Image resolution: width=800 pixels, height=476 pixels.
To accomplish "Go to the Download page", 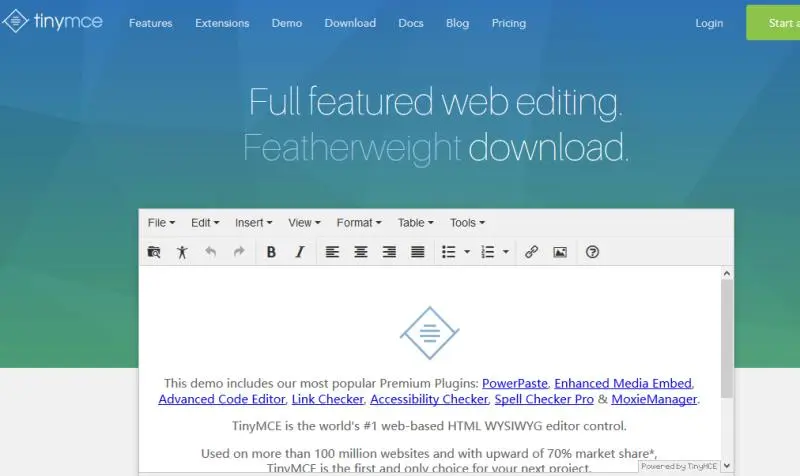I will point(350,23).
